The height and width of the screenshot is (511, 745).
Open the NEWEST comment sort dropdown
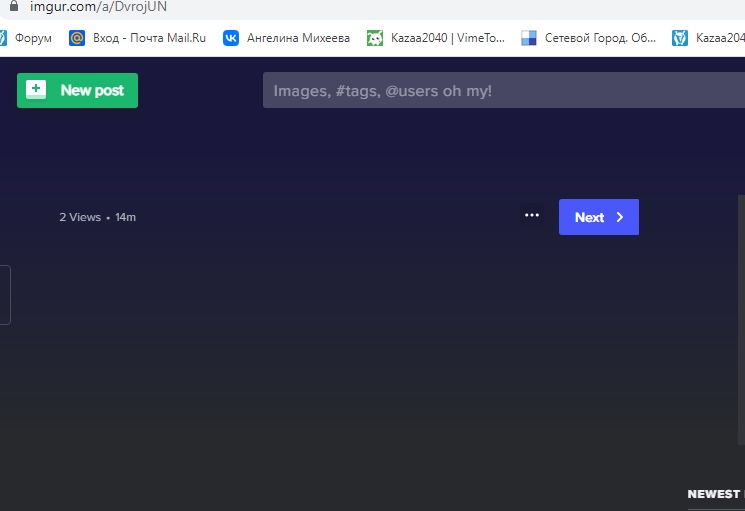(x=714, y=494)
